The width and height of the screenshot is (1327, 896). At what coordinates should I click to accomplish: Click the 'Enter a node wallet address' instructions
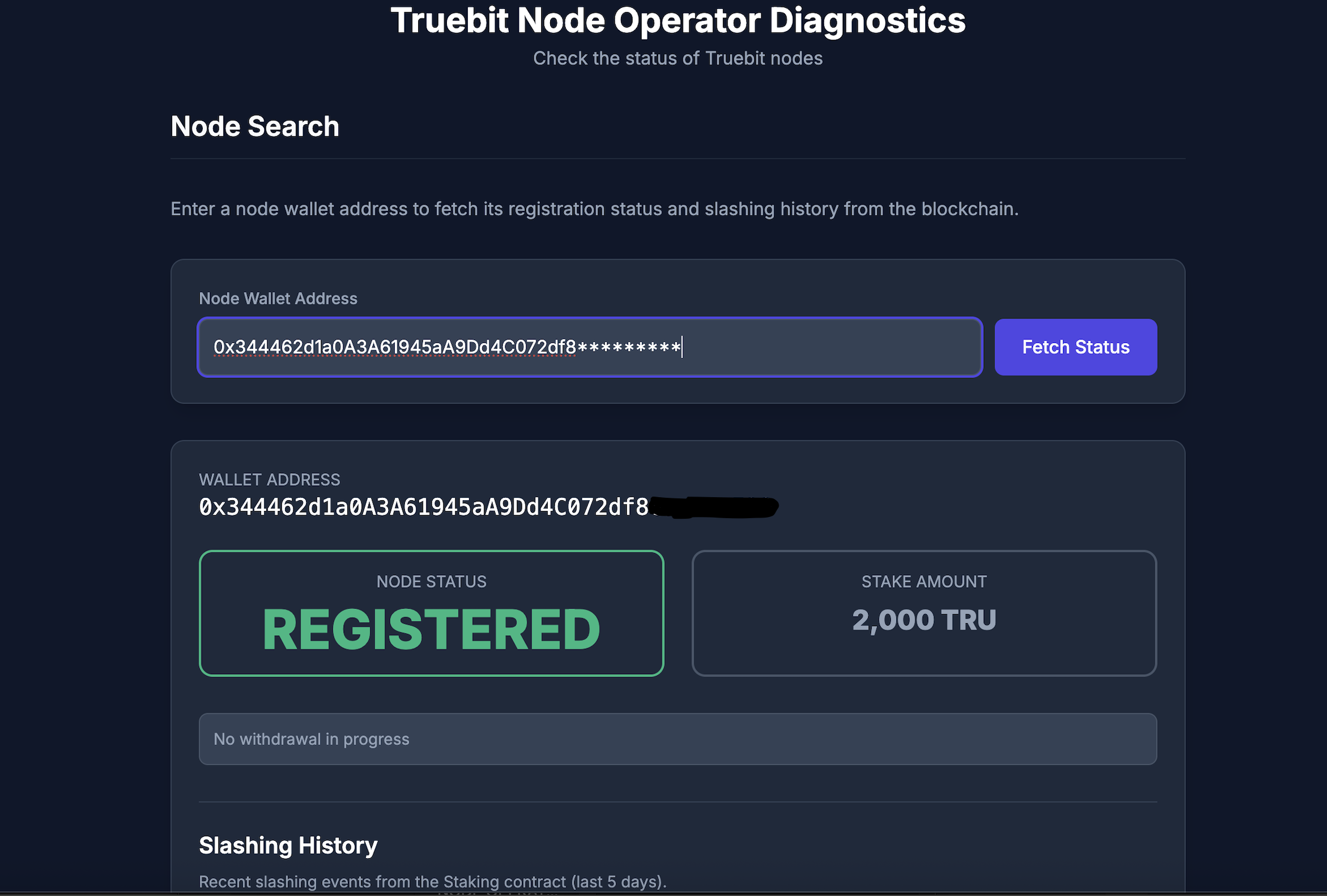point(594,209)
